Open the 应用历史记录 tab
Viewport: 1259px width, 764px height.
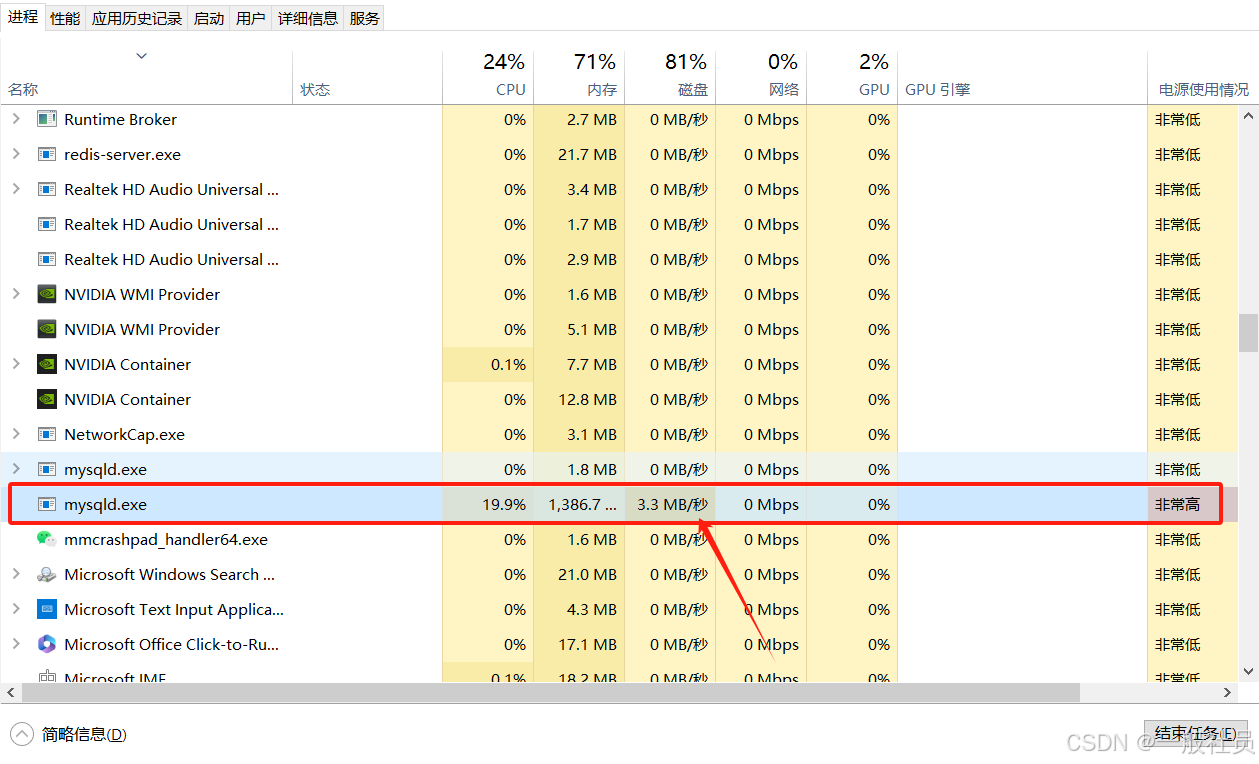click(137, 18)
